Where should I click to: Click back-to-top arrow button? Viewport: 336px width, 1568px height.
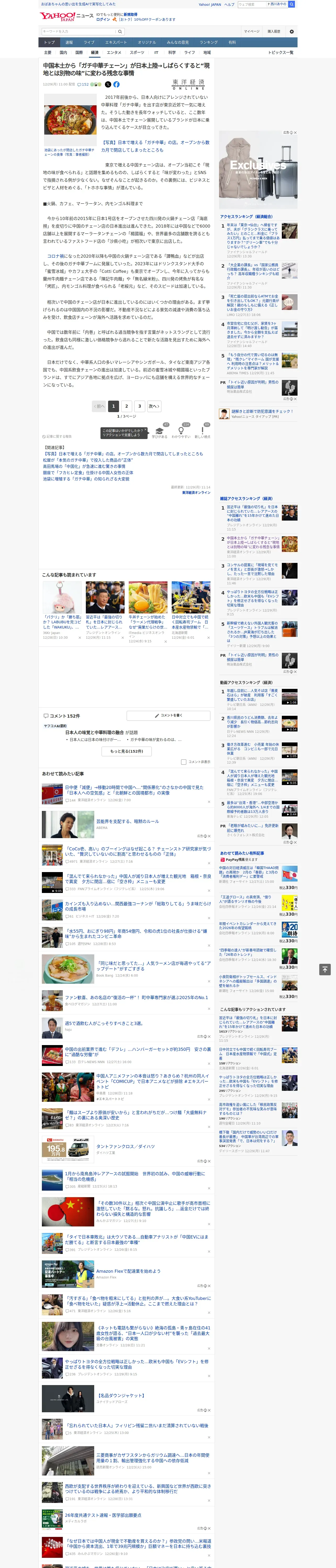[325, 970]
